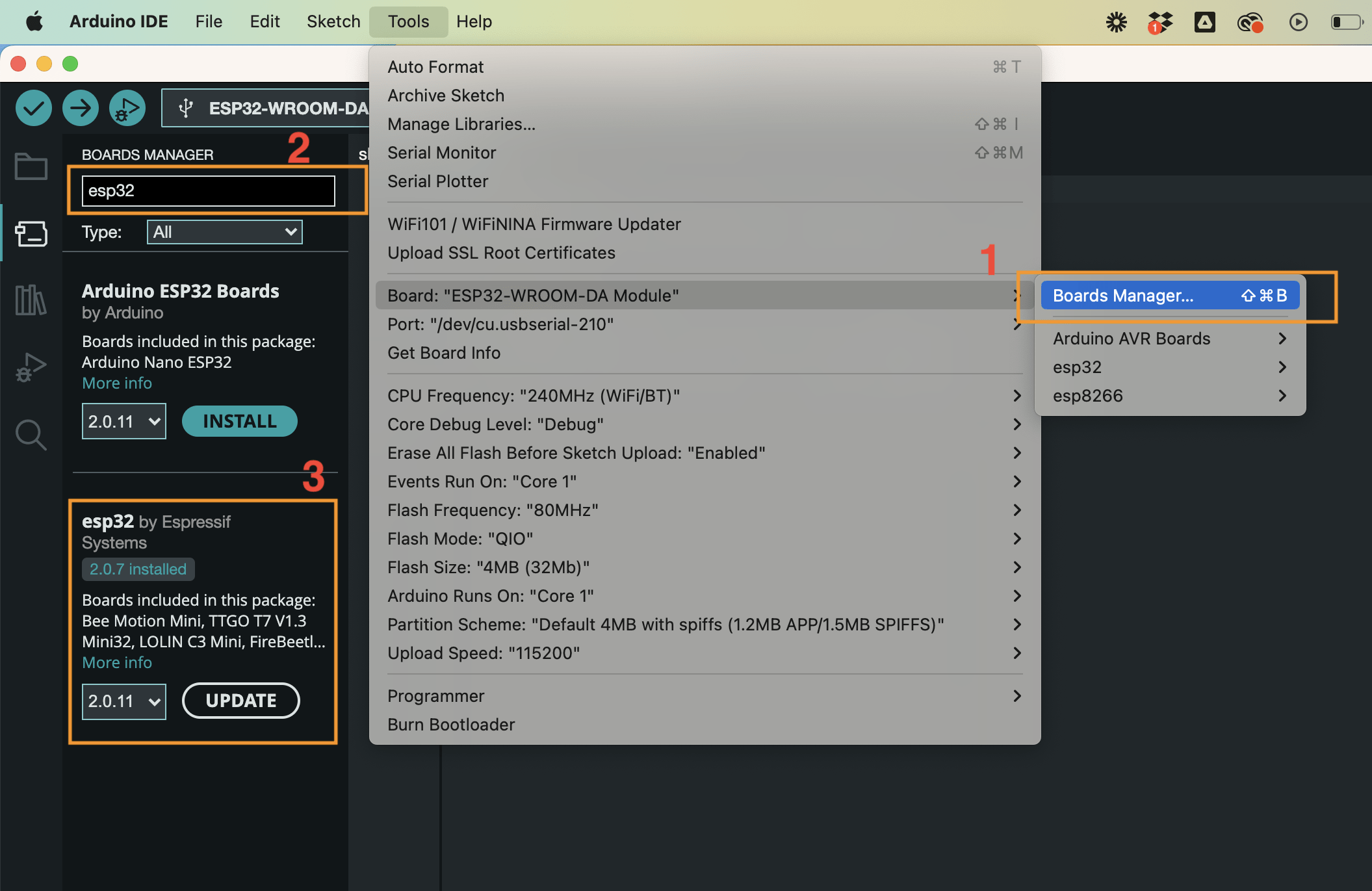Open the Sketch menu

pos(333,21)
